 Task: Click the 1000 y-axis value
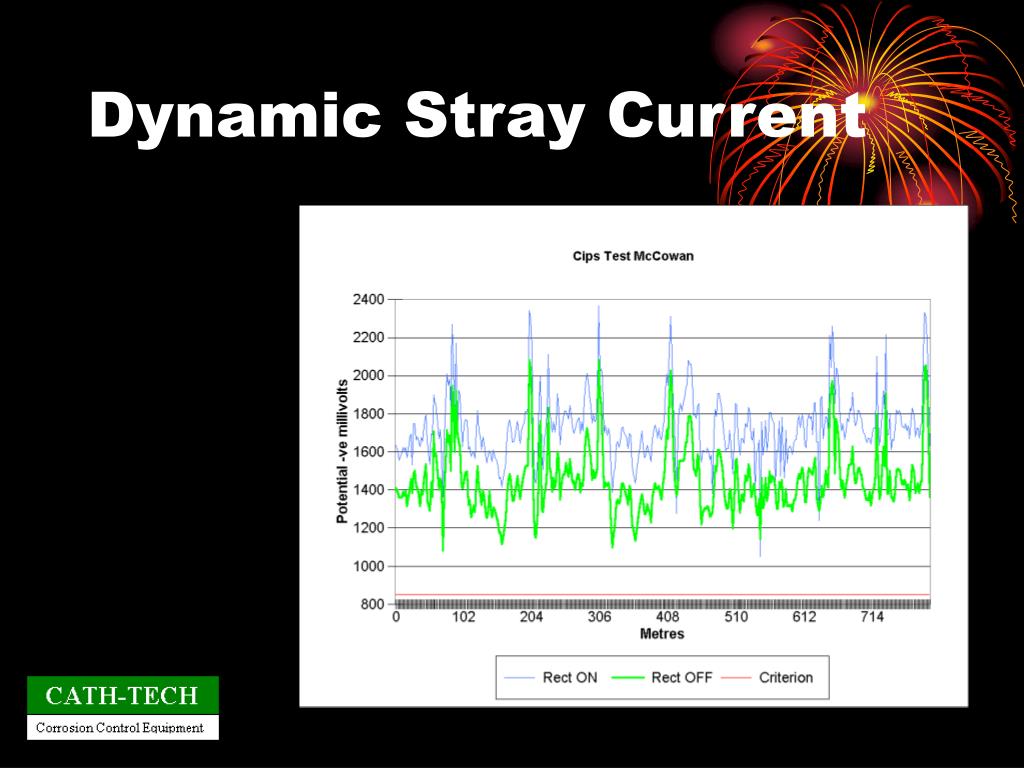pos(368,566)
